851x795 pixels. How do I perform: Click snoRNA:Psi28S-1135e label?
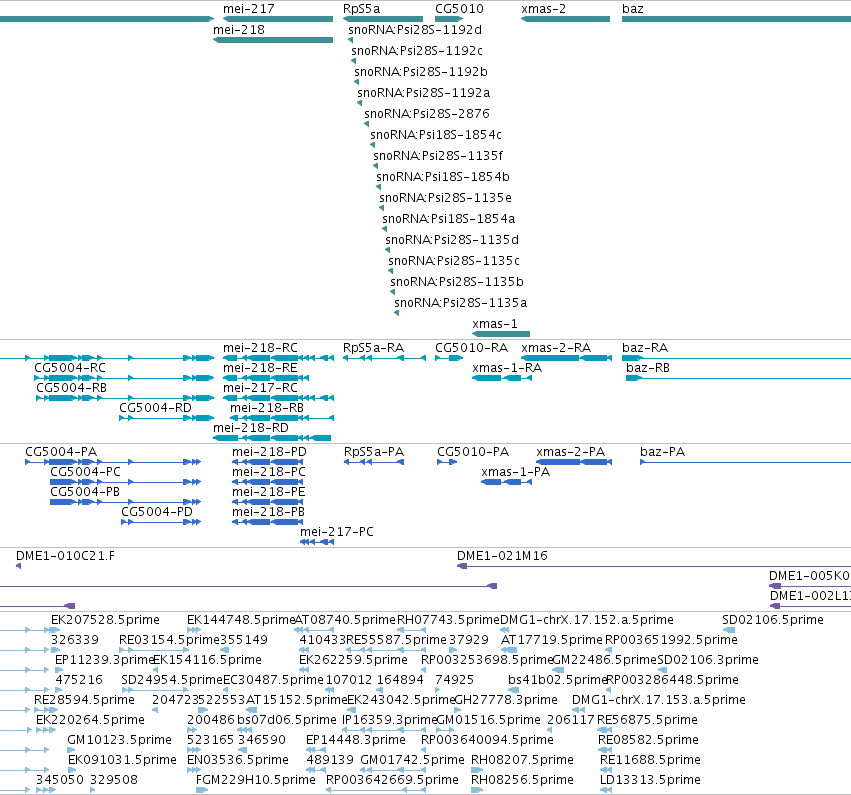point(445,198)
